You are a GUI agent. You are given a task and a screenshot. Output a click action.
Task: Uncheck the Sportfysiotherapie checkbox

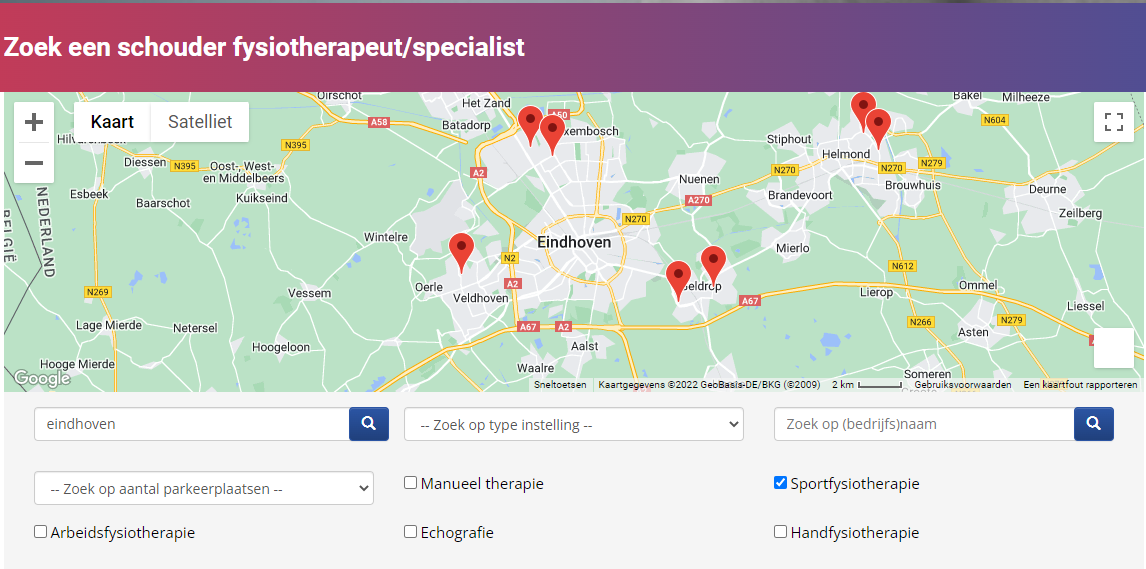(x=780, y=483)
